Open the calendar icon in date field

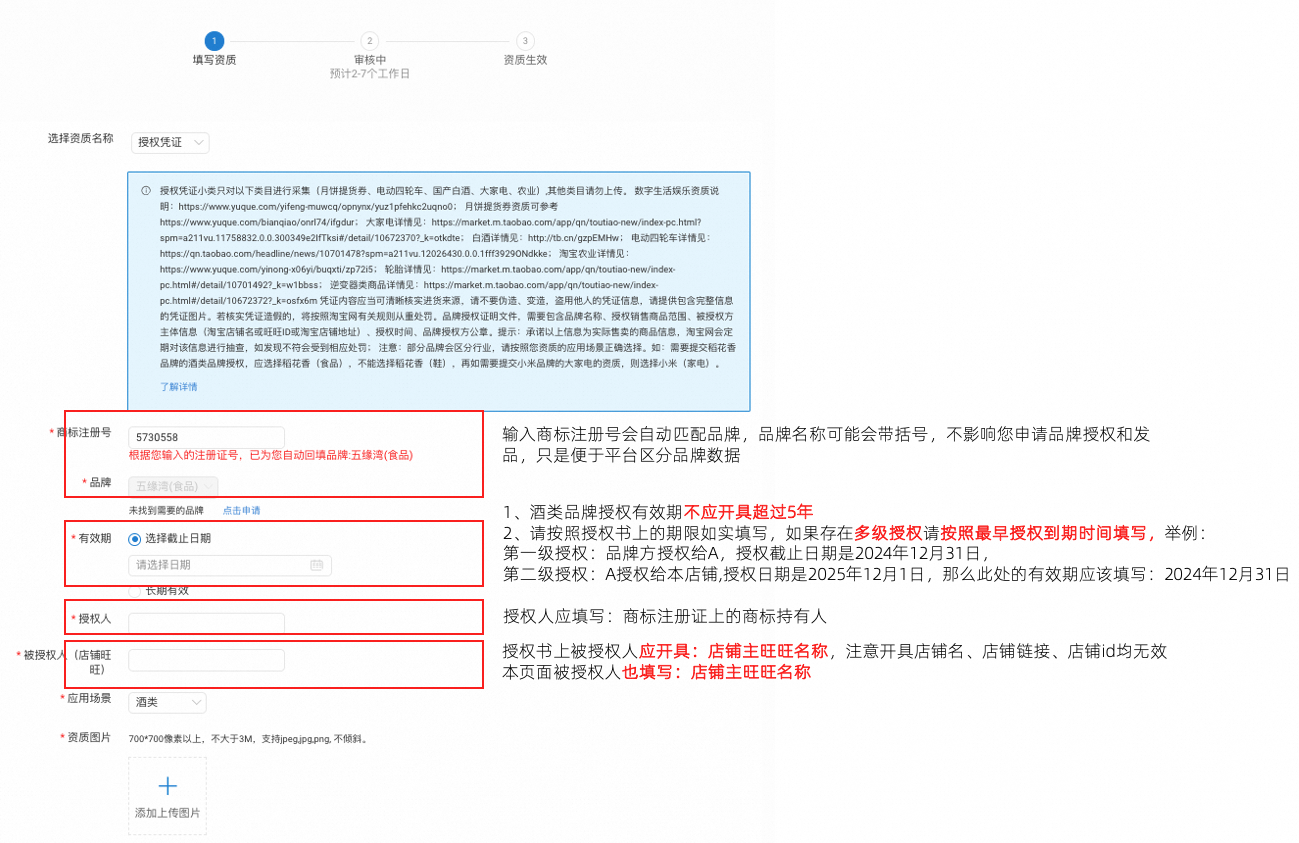[316, 565]
